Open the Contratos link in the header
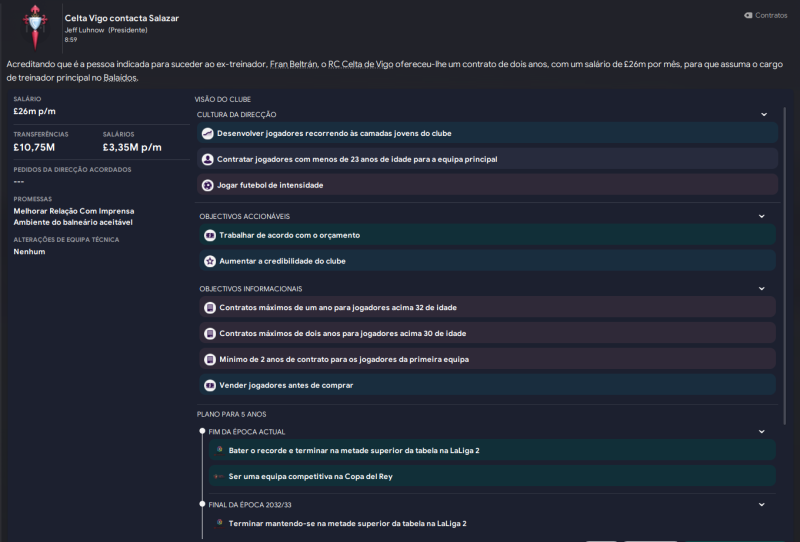 click(x=765, y=16)
